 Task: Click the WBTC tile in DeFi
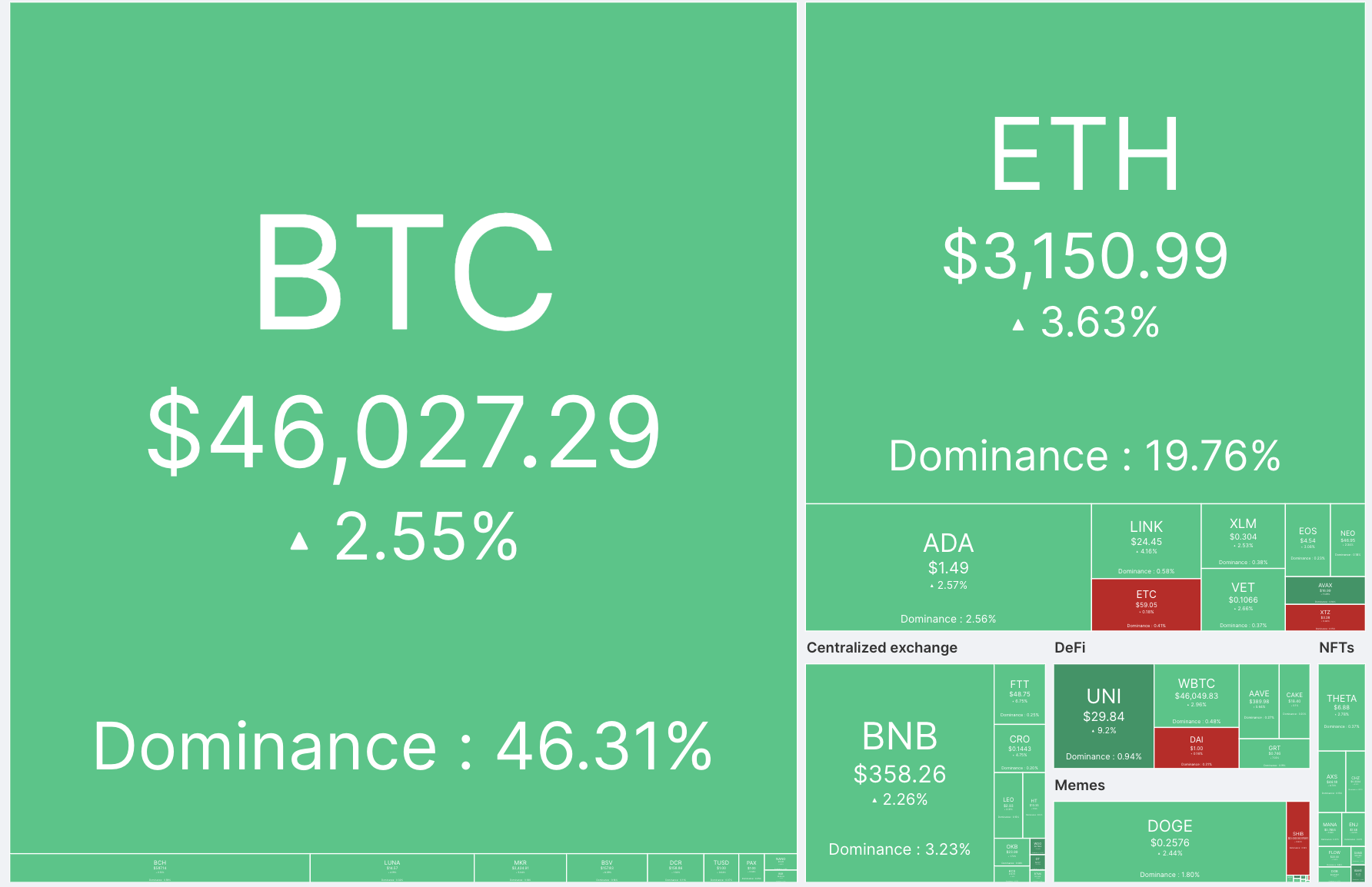point(1196,696)
